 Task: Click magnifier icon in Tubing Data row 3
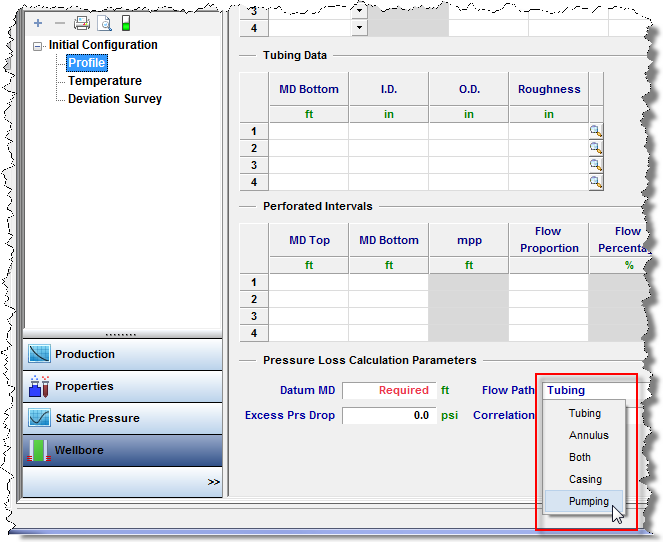click(596, 165)
